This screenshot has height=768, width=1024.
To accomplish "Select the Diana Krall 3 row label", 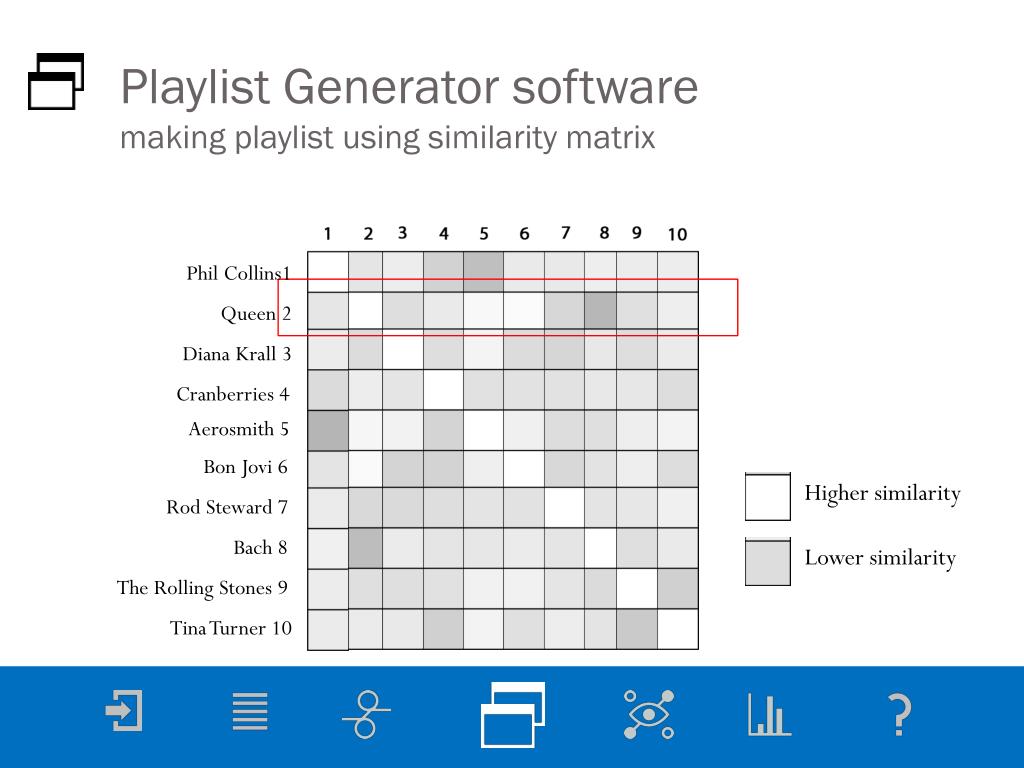I will tap(236, 354).
